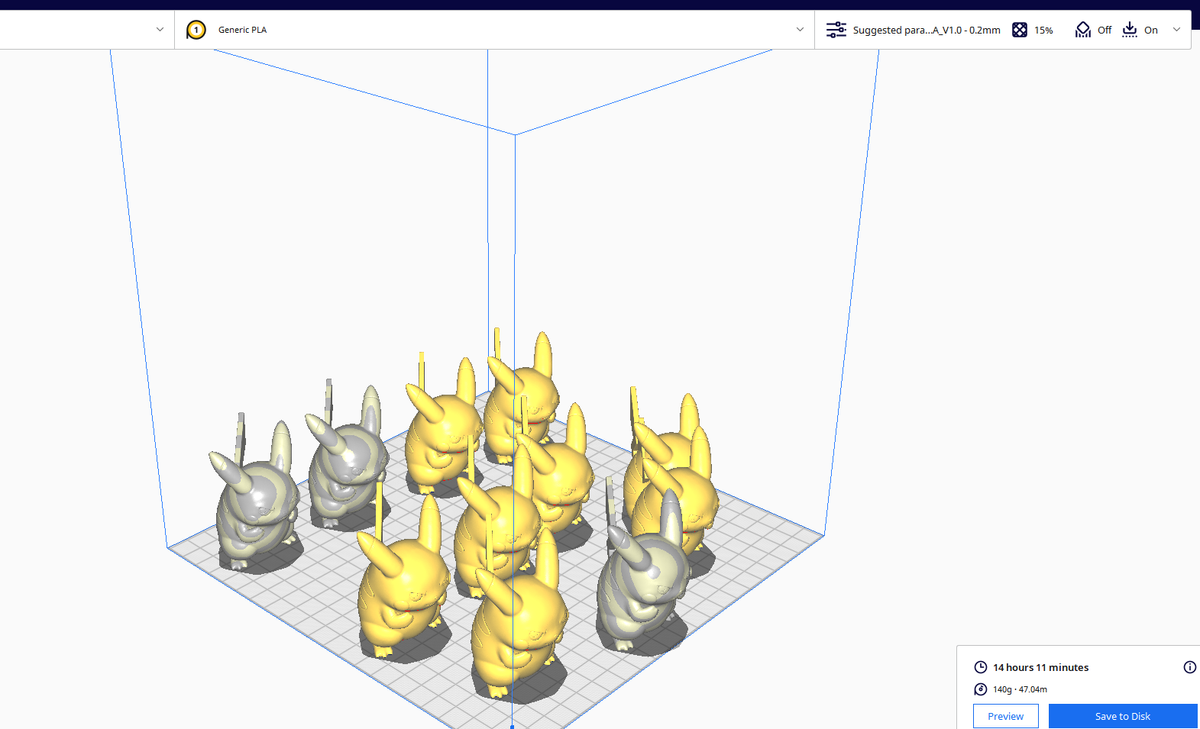Toggle the 15% infill density setting
Screen dimensions: 1200x729
1043,30
